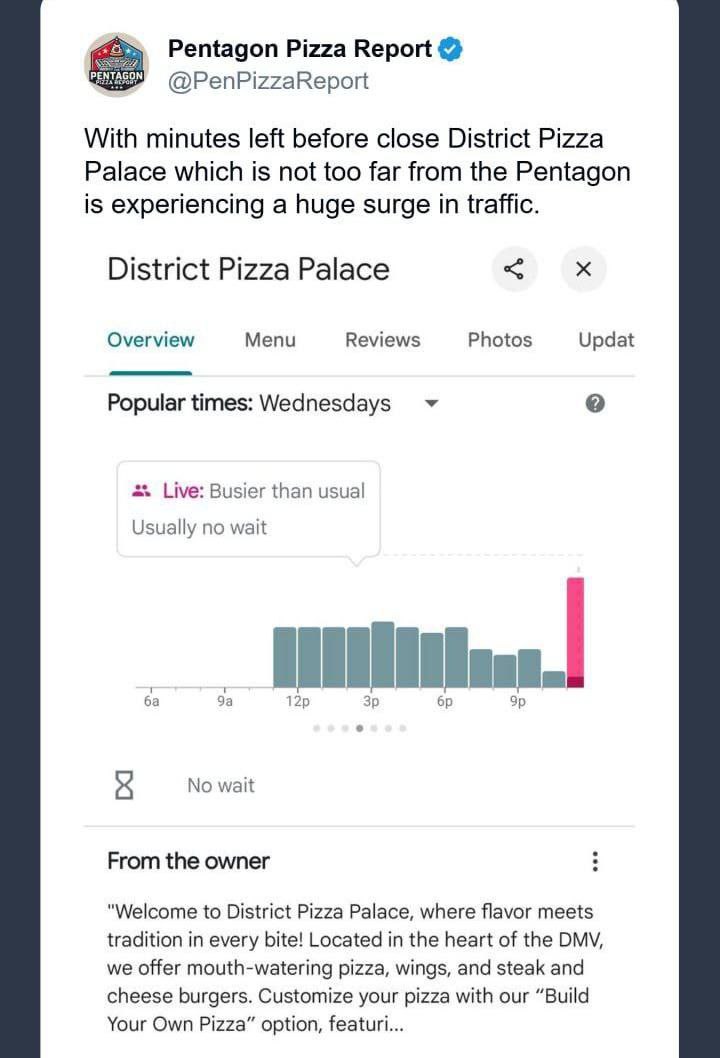Viewport: 720px width, 1058px height.
Task: Select the Photos tab
Action: click(x=500, y=340)
